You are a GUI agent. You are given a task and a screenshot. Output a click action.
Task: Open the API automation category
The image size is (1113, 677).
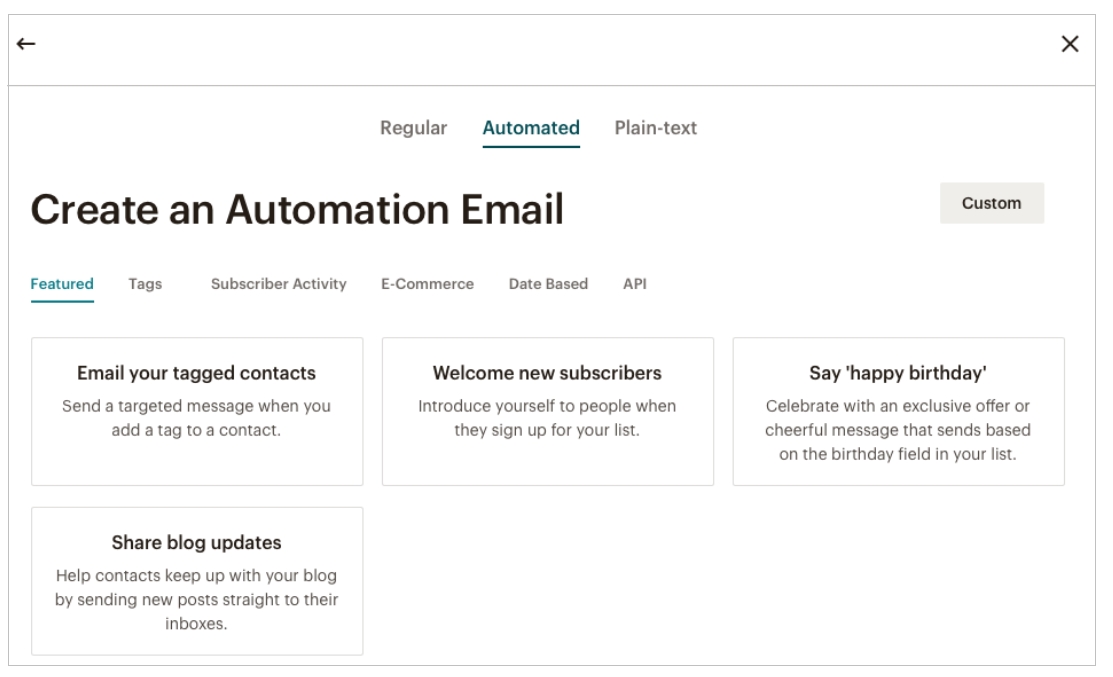[634, 284]
